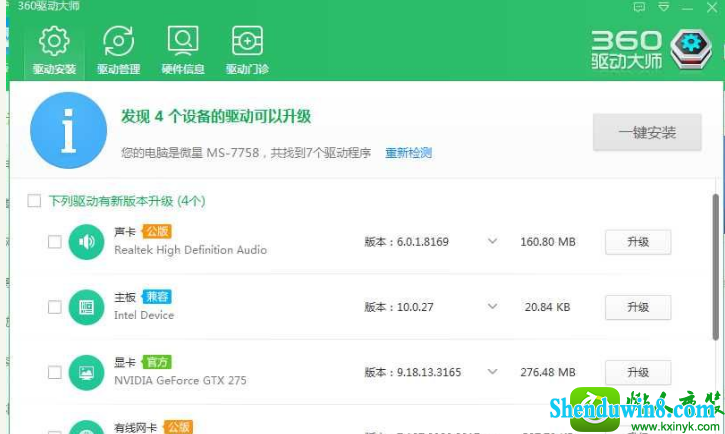Click the 公版 tag next to 有线网卡
This screenshot has height=434, width=725.
[x=178, y=427]
